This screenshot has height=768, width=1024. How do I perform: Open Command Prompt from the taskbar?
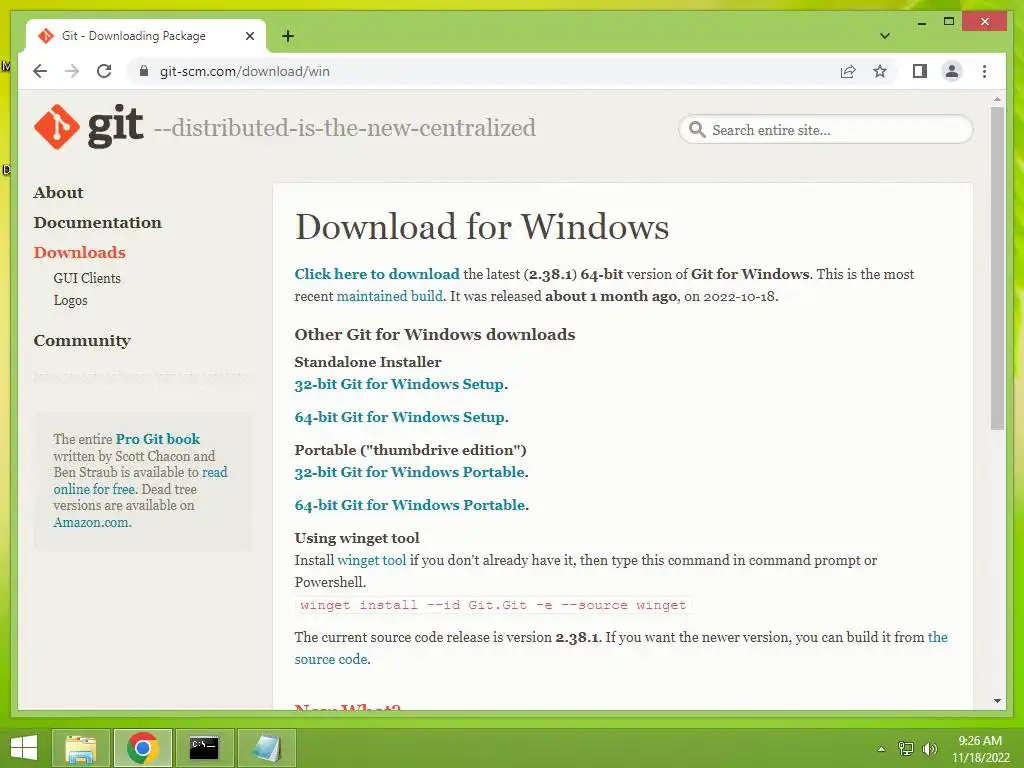(x=204, y=748)
